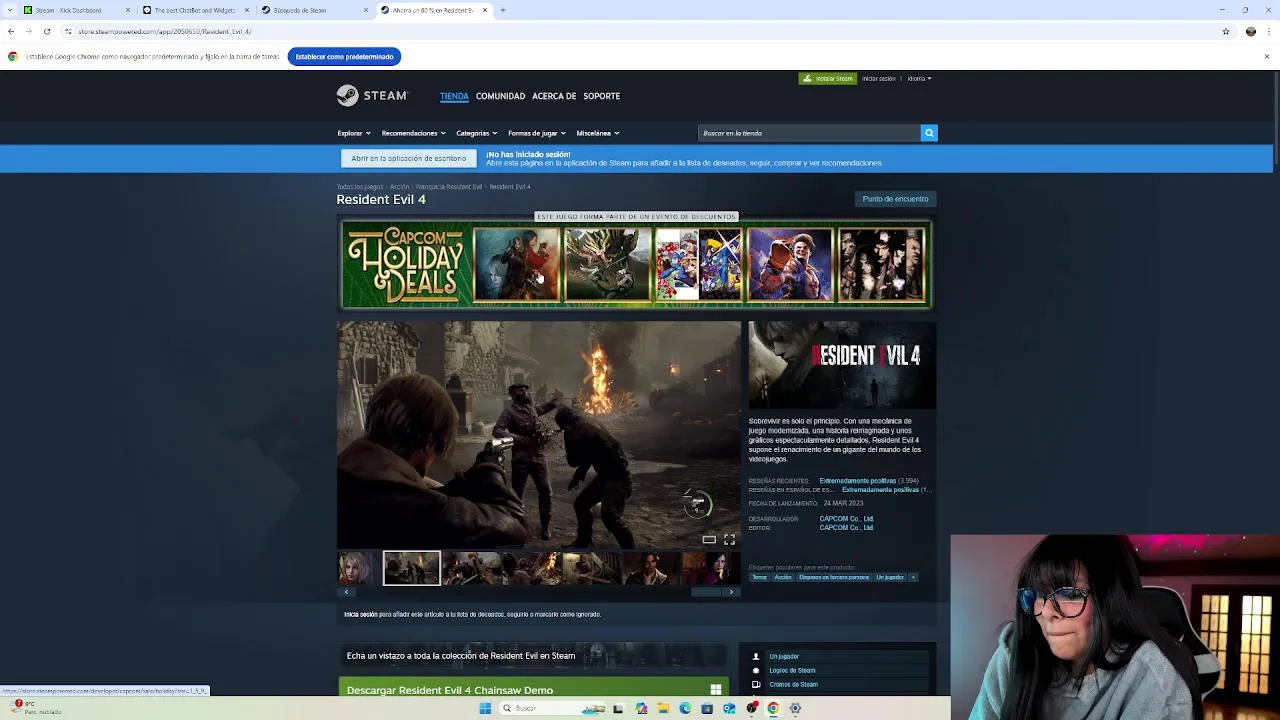Click the 'Buscar en la tienda' search field
The width and height of the screenshot is (1280, 720).
click(809, 133)
